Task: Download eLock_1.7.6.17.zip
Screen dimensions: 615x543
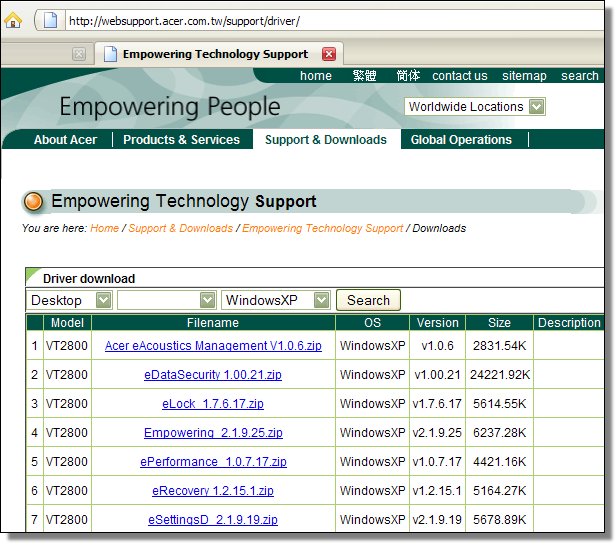Action: point(213,404)
